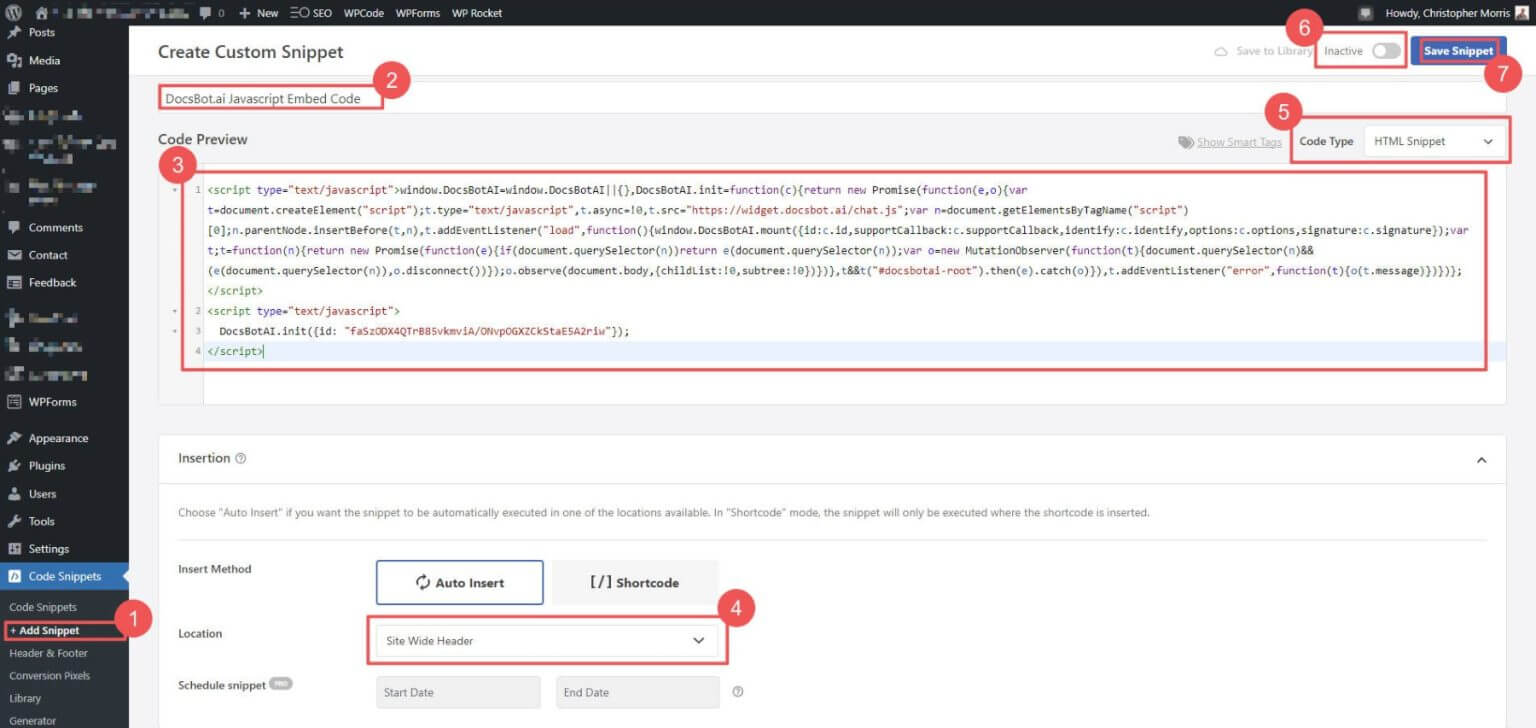Click the Pages sidebar icon
The image size is (1536, 728).
(14, 88)
